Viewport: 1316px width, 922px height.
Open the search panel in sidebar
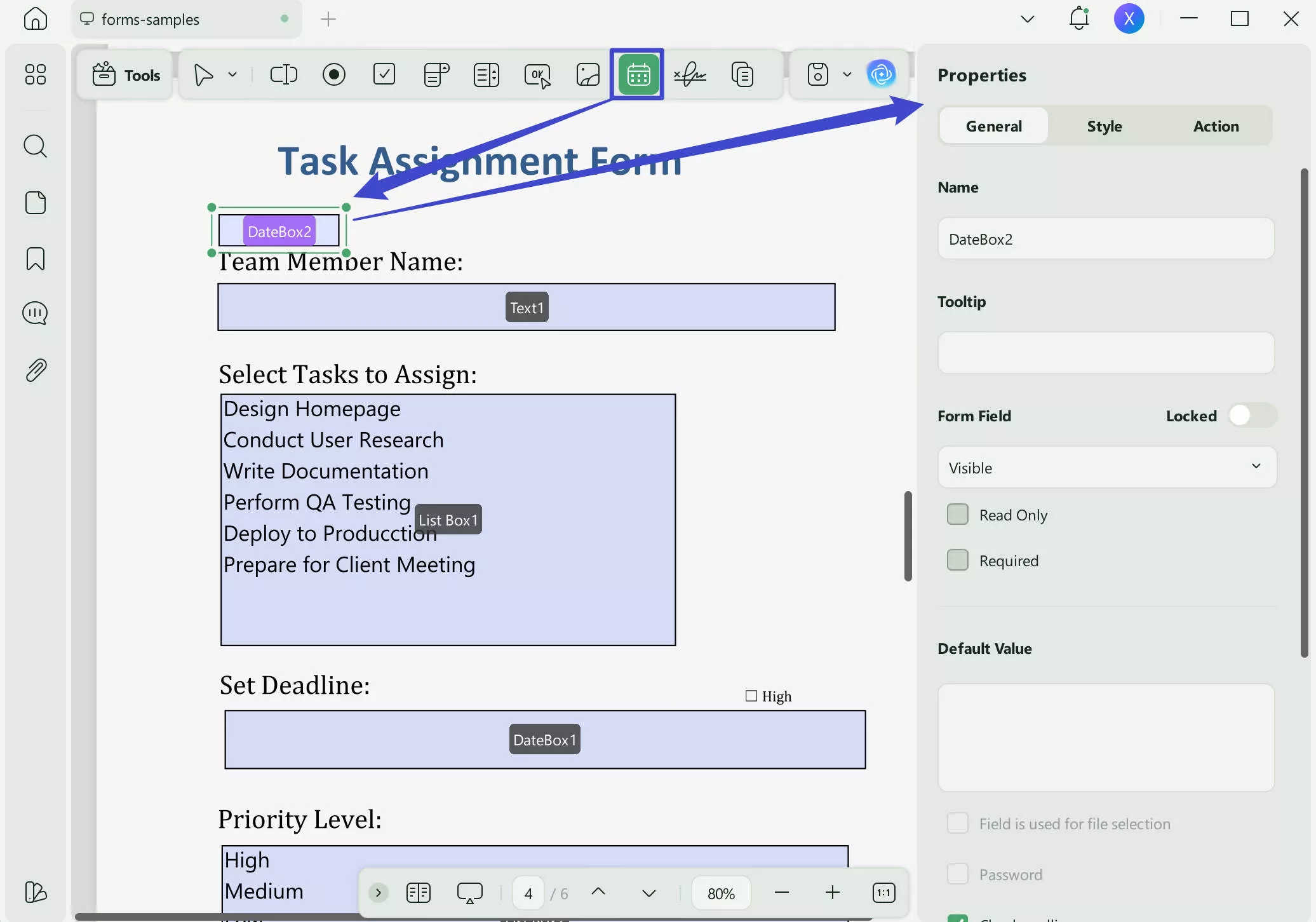[35, 146]
